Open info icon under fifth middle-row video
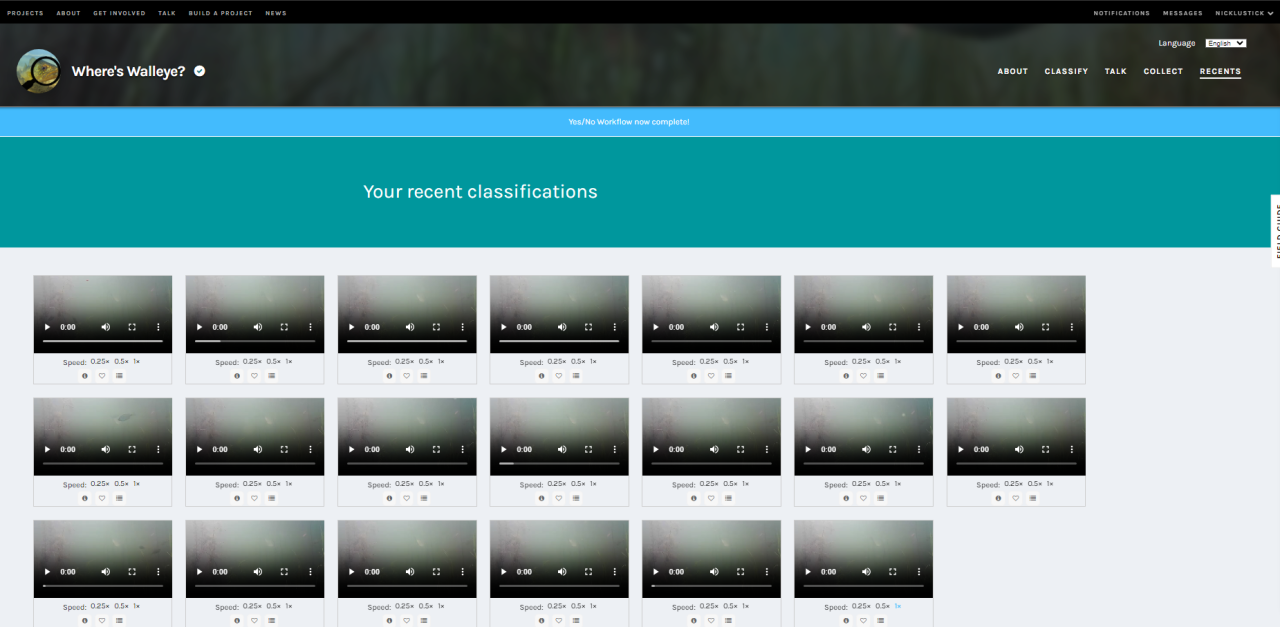 tap(693, 498)
